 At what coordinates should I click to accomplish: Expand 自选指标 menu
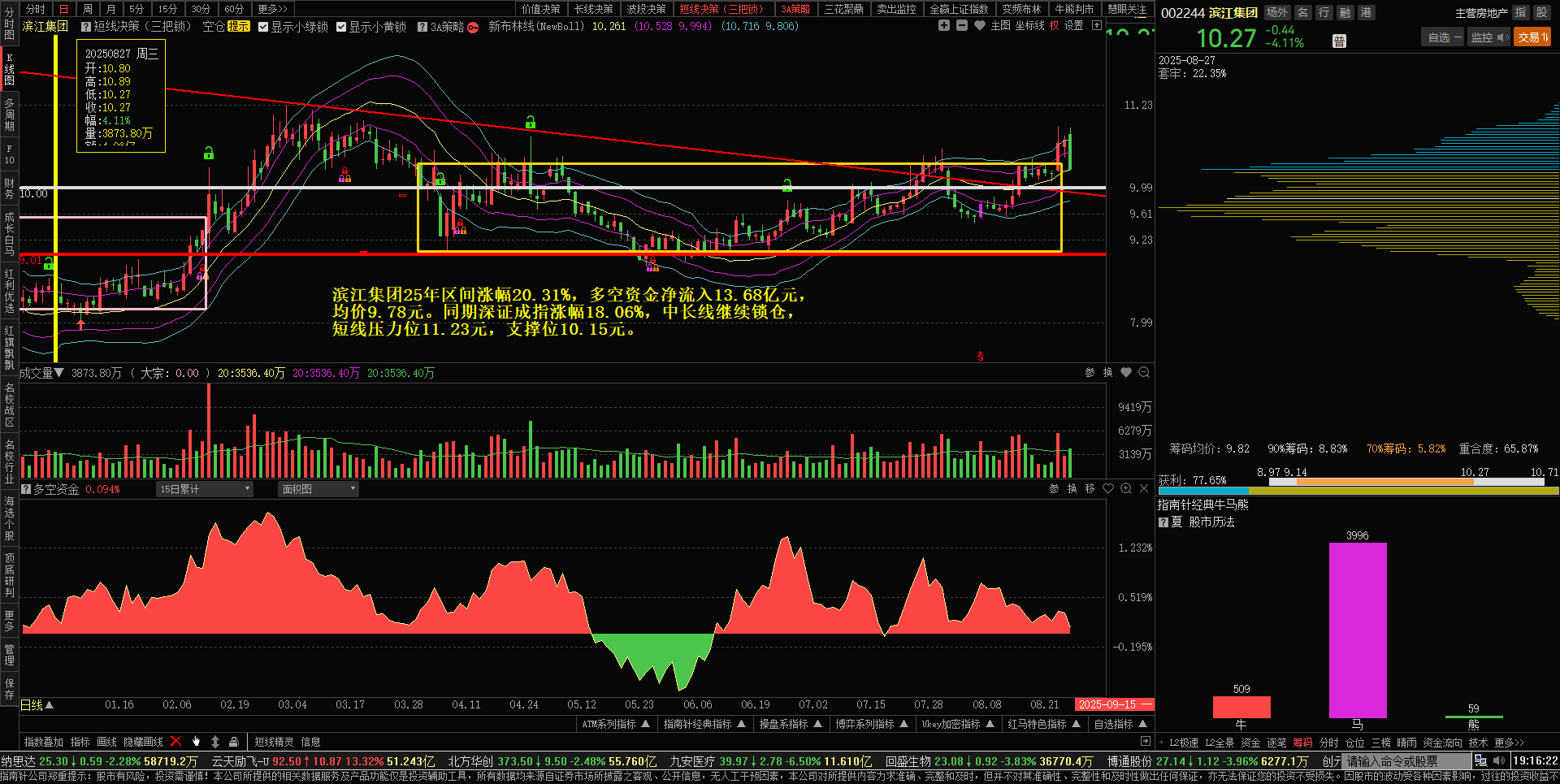tap(1120, 724)
